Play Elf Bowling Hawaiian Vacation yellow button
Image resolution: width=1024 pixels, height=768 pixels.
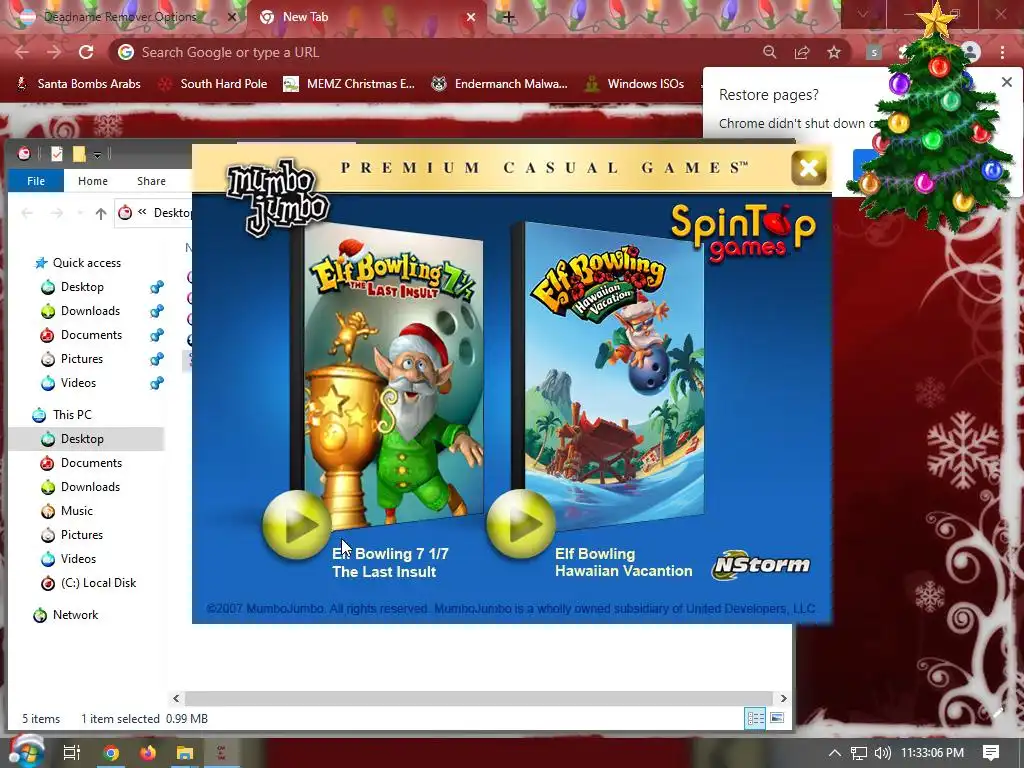click(520, 524)
